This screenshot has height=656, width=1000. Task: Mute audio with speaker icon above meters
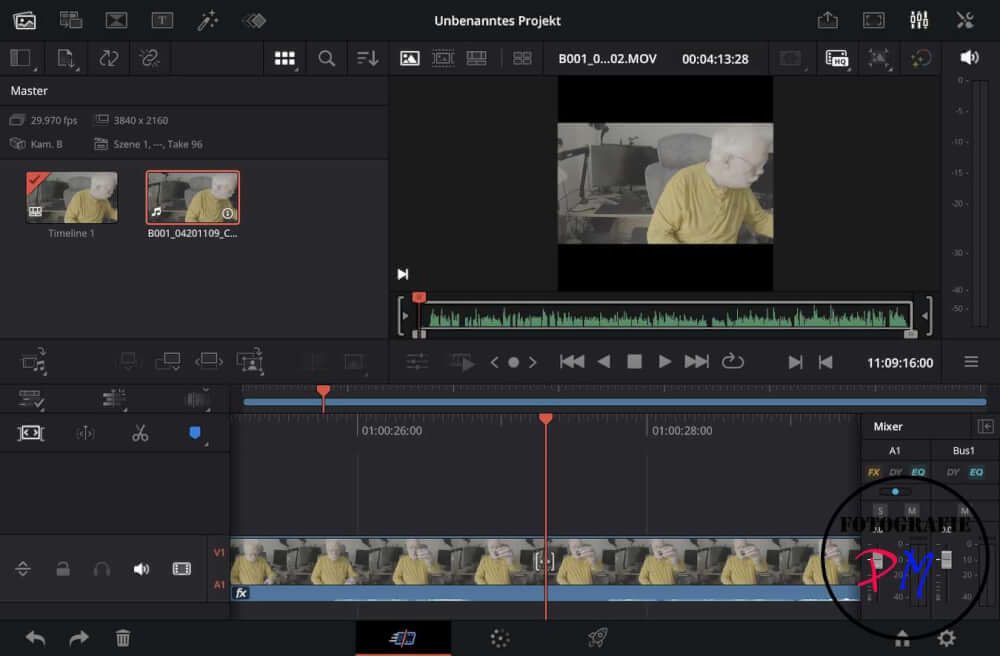pos(969,58)
